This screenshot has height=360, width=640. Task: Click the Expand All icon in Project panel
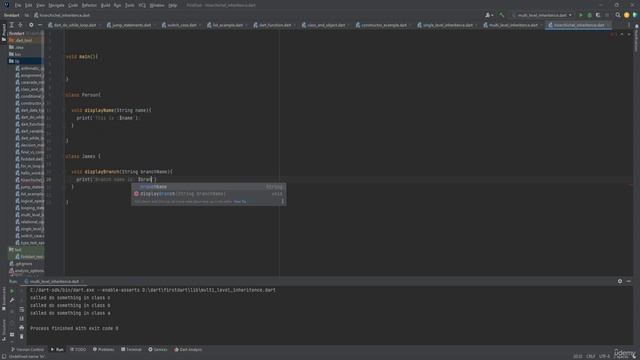pos(11,25)
